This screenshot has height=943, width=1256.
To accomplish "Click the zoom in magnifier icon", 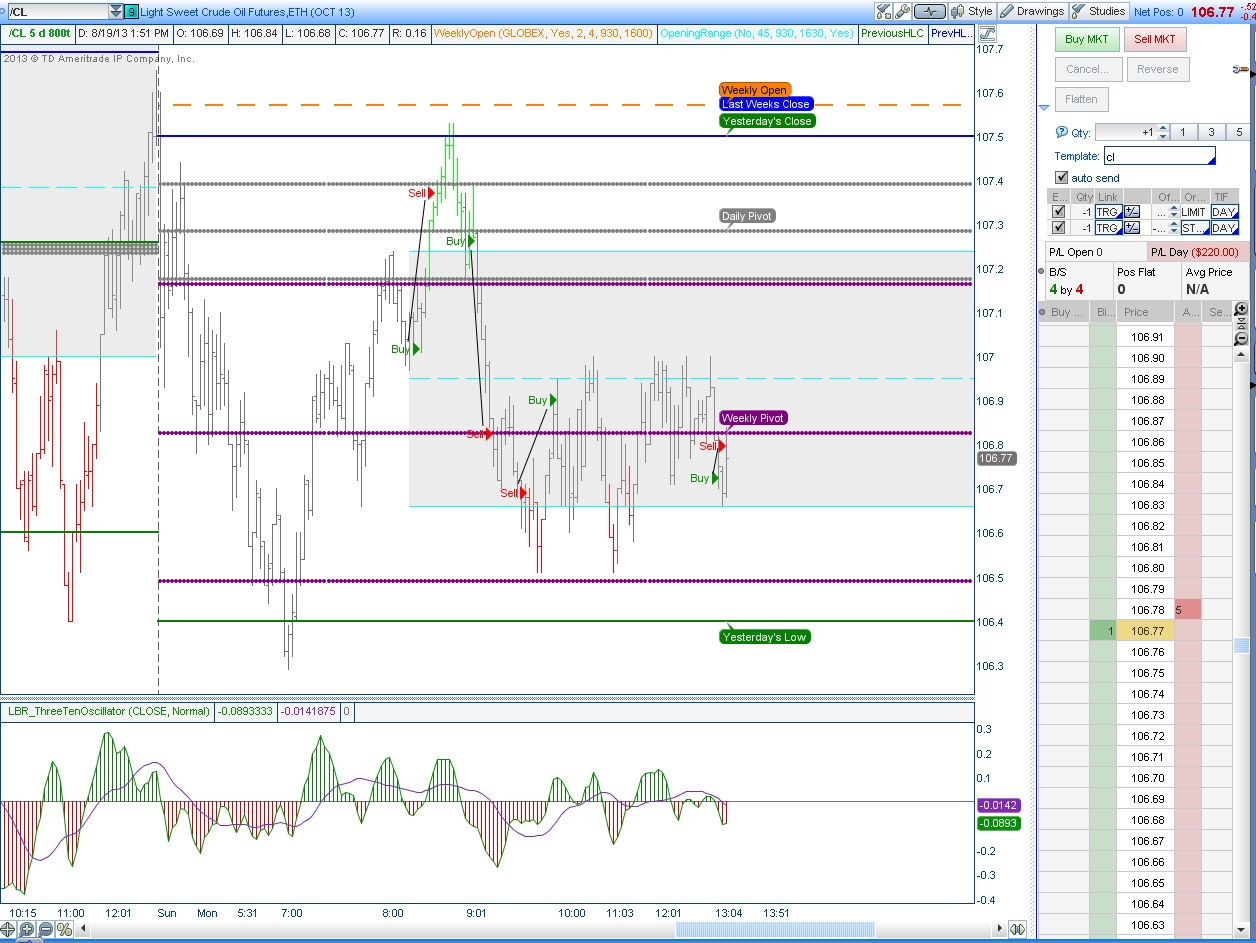I will click(x=27, y=930).
